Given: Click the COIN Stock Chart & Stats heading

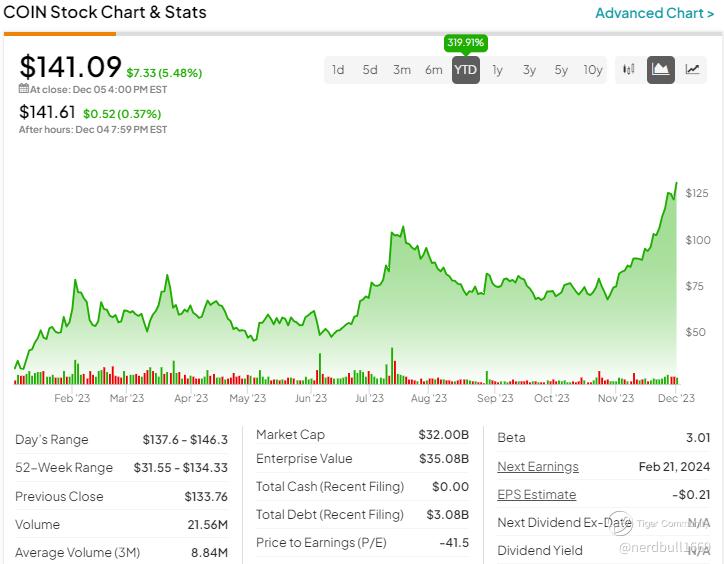Looking at the screenshot, I should tap(105, 12).
